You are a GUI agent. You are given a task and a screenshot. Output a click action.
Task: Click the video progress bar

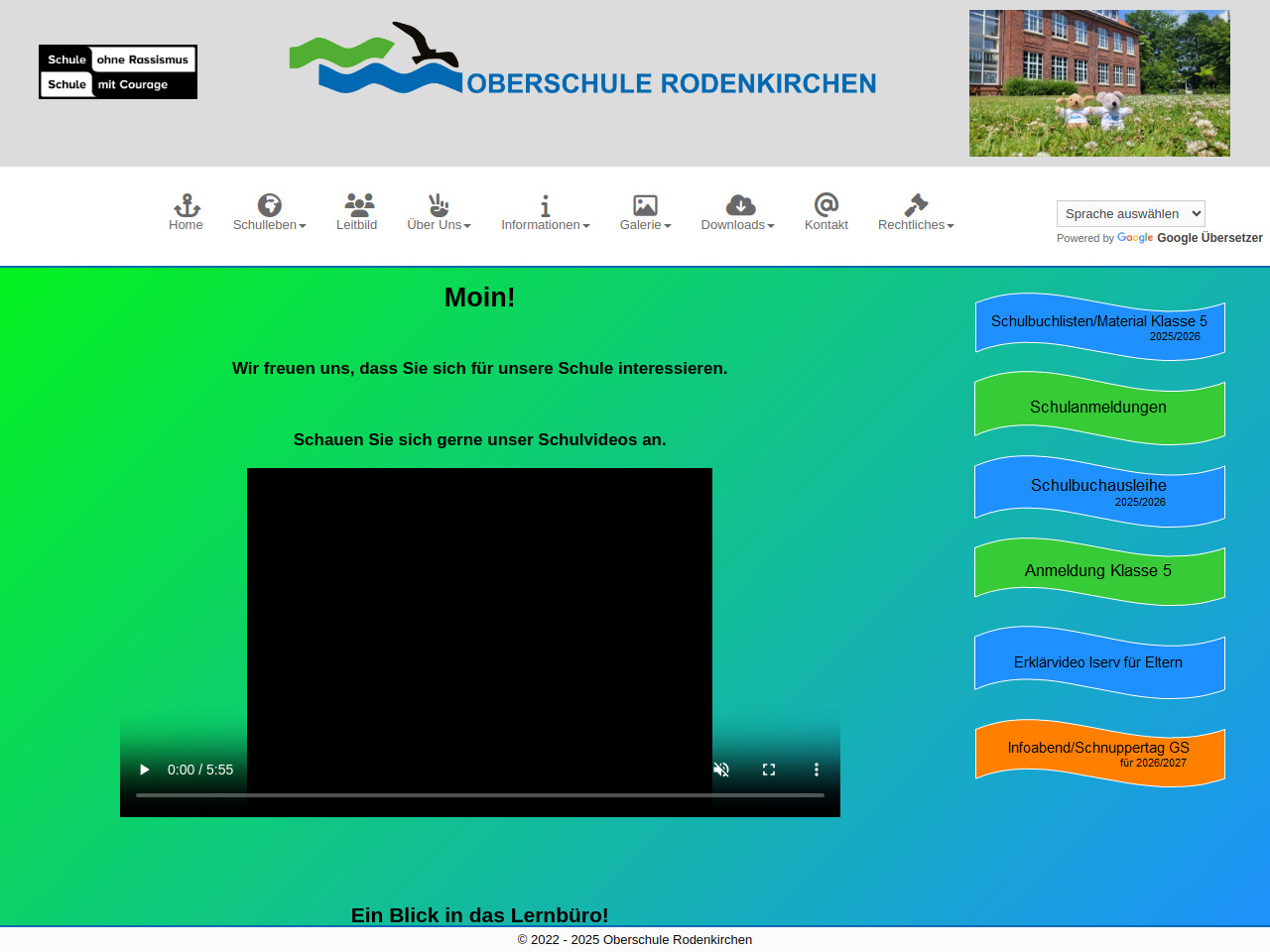pos(480,795)
